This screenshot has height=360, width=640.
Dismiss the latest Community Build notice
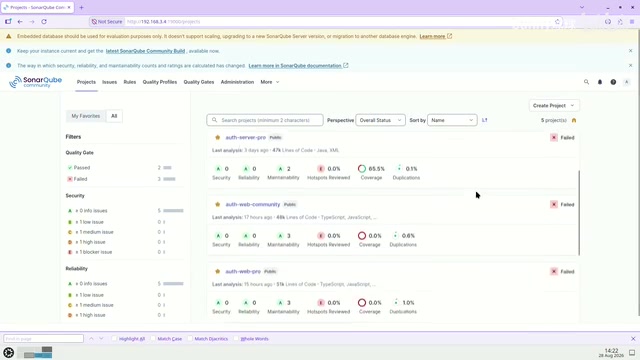pyautogui.click(x=631, y=51)
